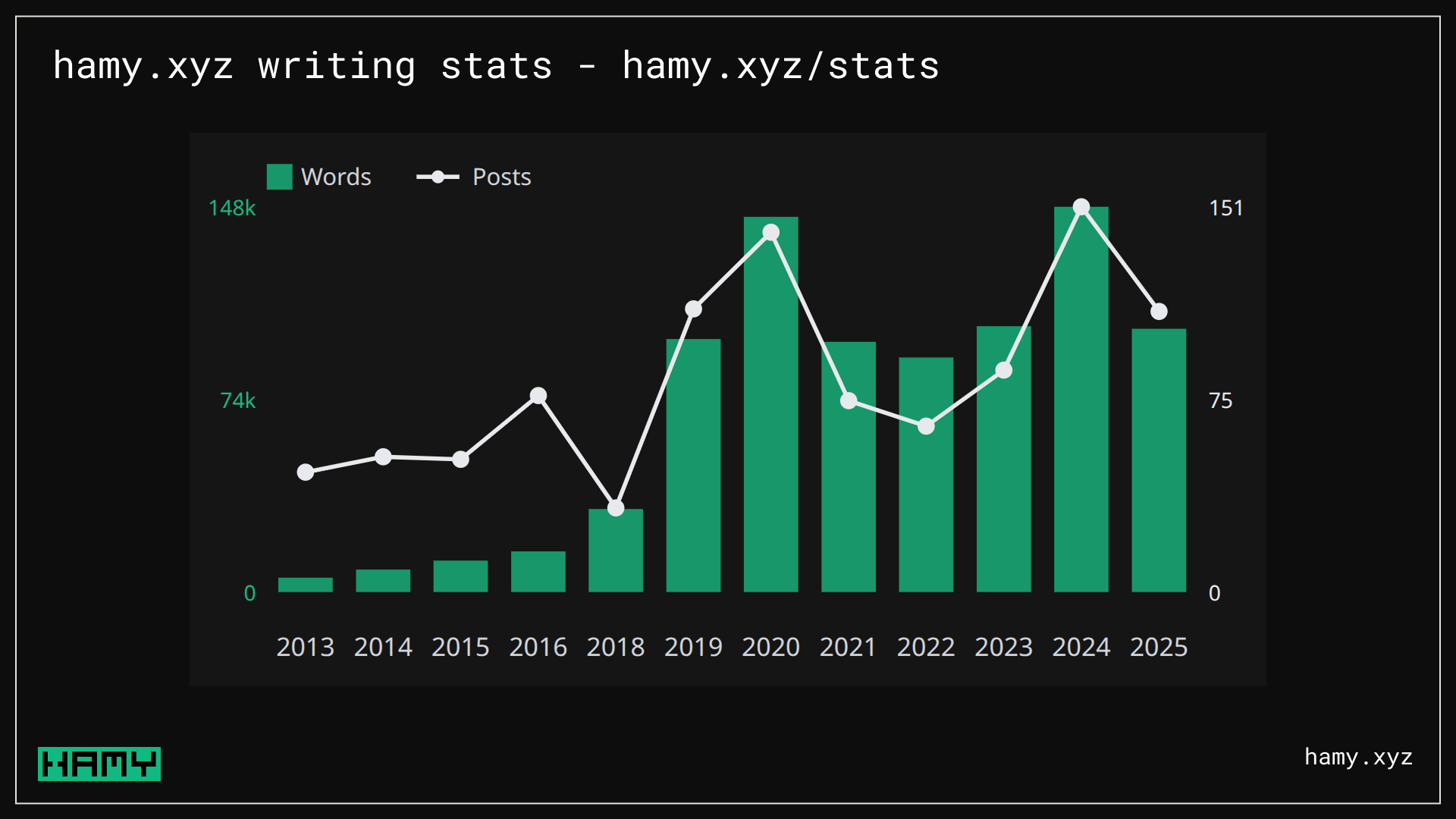Open the hamy.xyz/stats link in the title
The width and height of the screenshot is (1456, 819).
pyautogui.click(x=778, y=66)
